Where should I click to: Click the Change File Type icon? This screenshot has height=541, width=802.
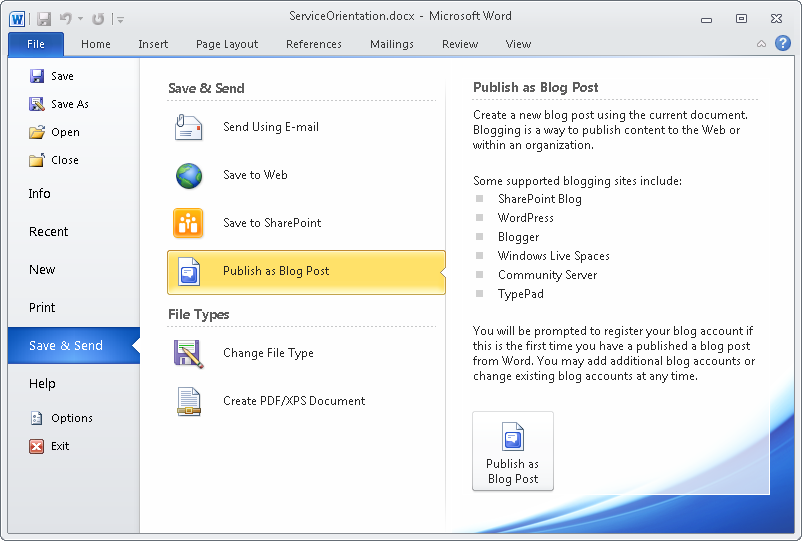pyautogui.click(x=189, y=354)
